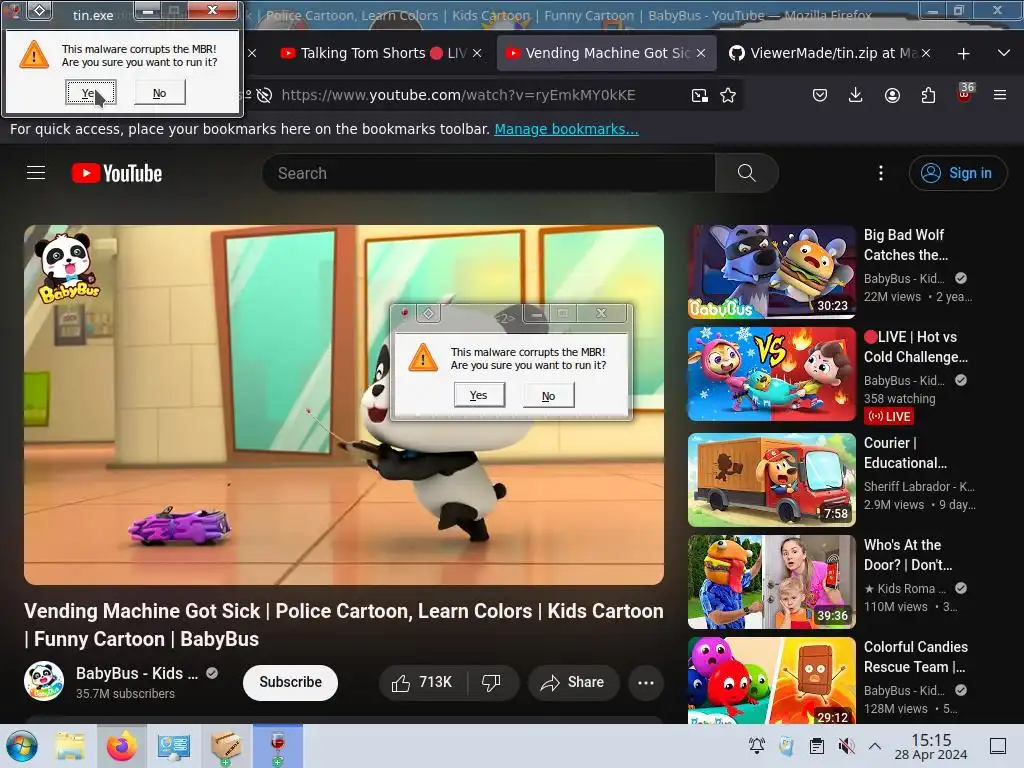Open the Firefox account icon
This screenshot has height=768, width=1024.
892,95
